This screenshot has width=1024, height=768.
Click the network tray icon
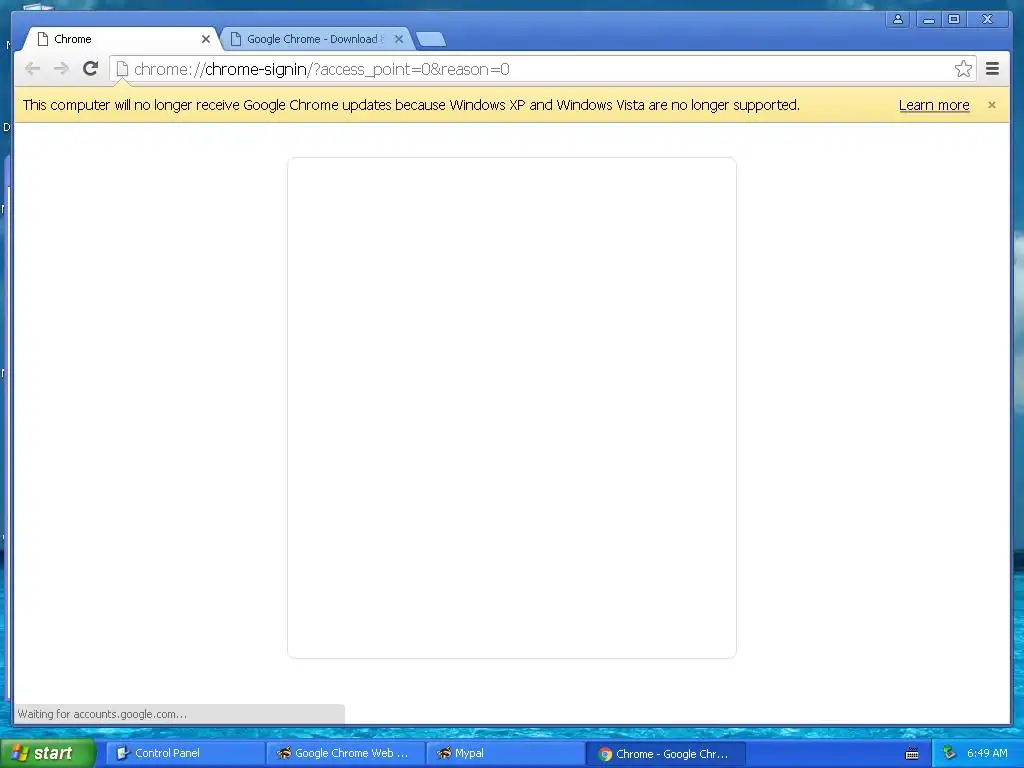(x=949, y=753)
